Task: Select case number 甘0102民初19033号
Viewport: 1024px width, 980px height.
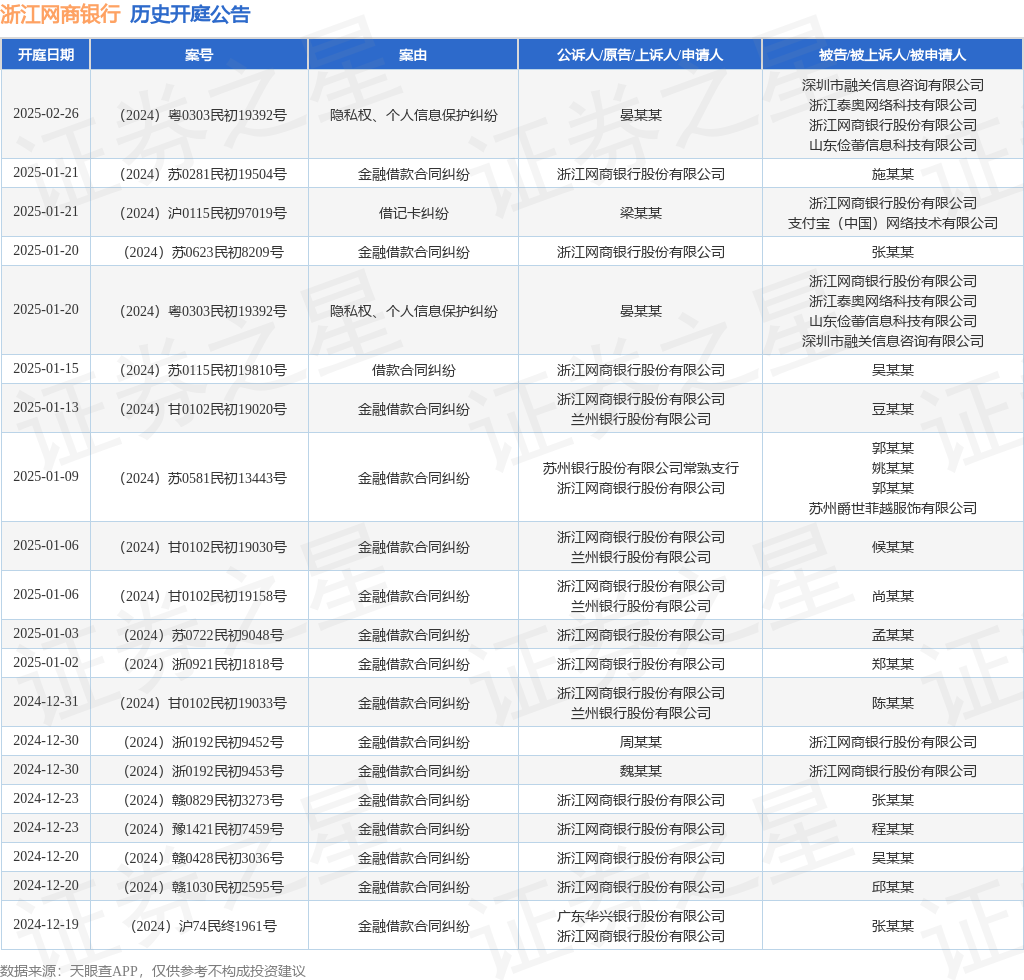Action: pos(203,703)
